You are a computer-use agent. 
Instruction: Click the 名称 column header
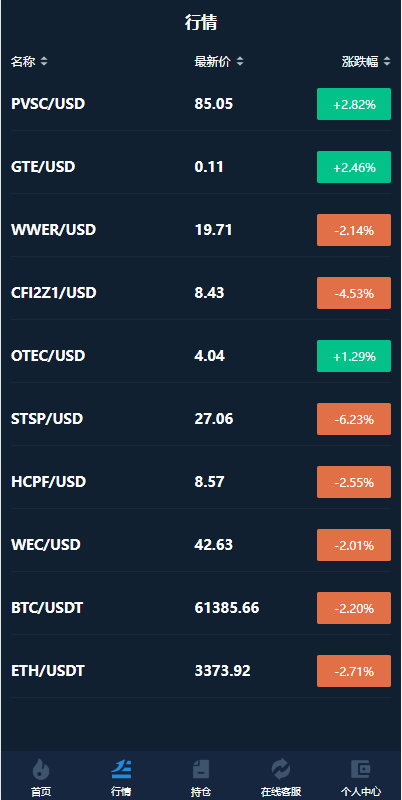coord(23,62)
